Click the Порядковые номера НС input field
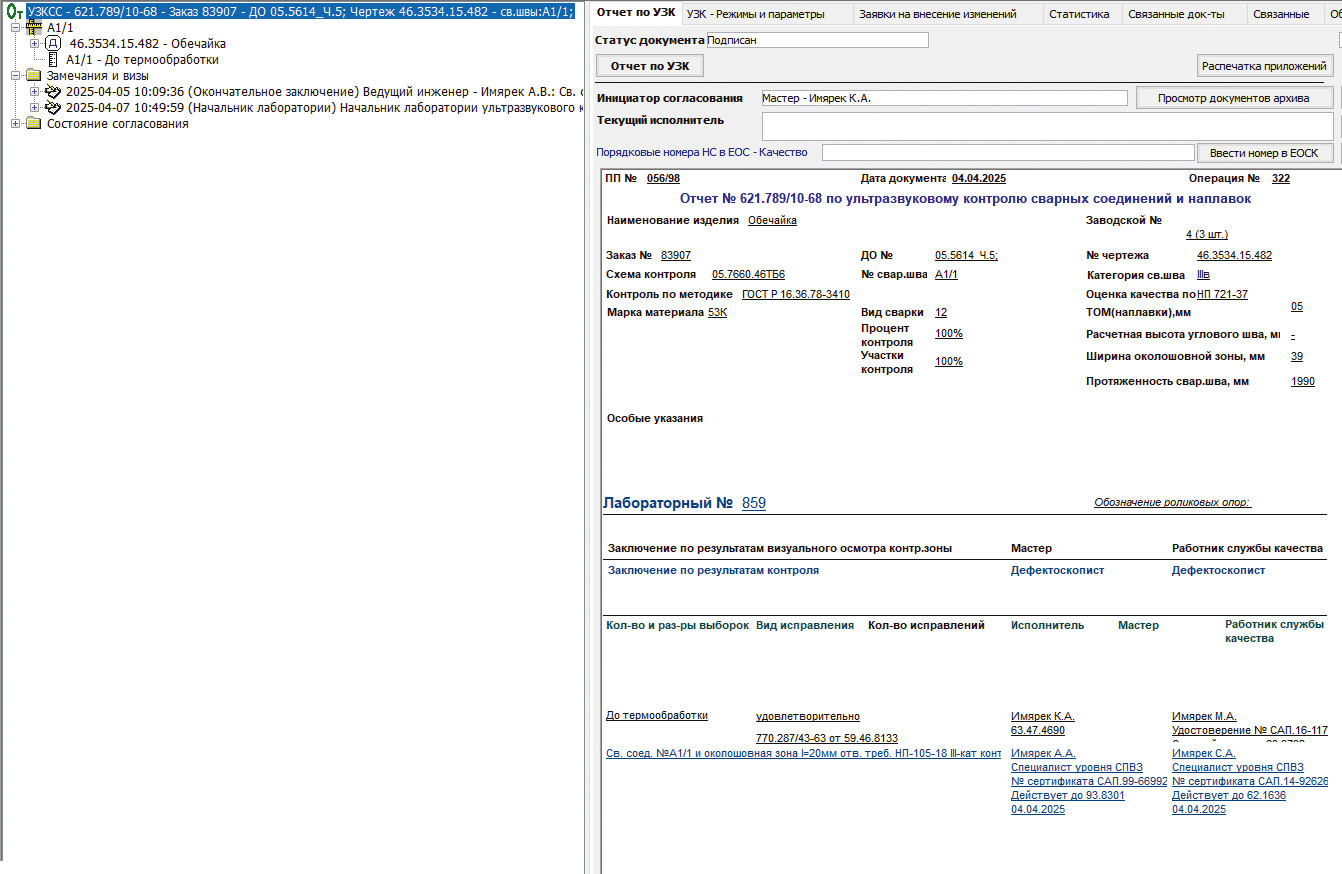 point(1007,153)
